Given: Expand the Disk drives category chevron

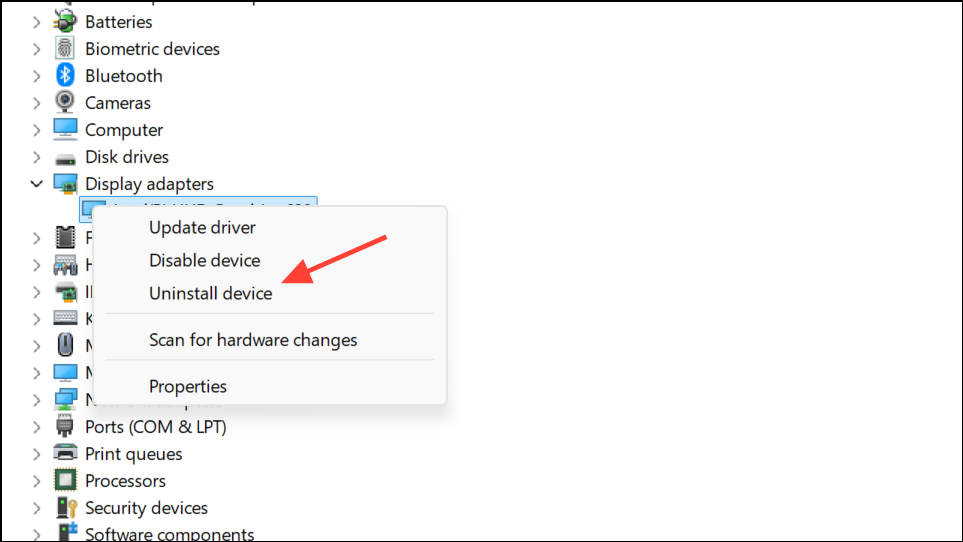Looking at the screenshot, I should point(37,157).
